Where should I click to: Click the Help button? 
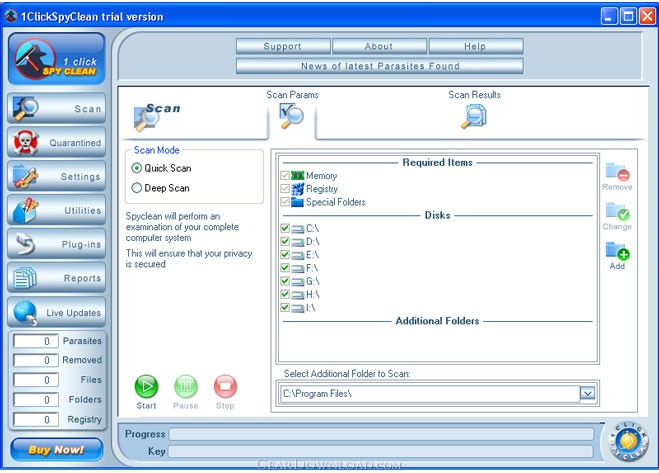(476, 46)
